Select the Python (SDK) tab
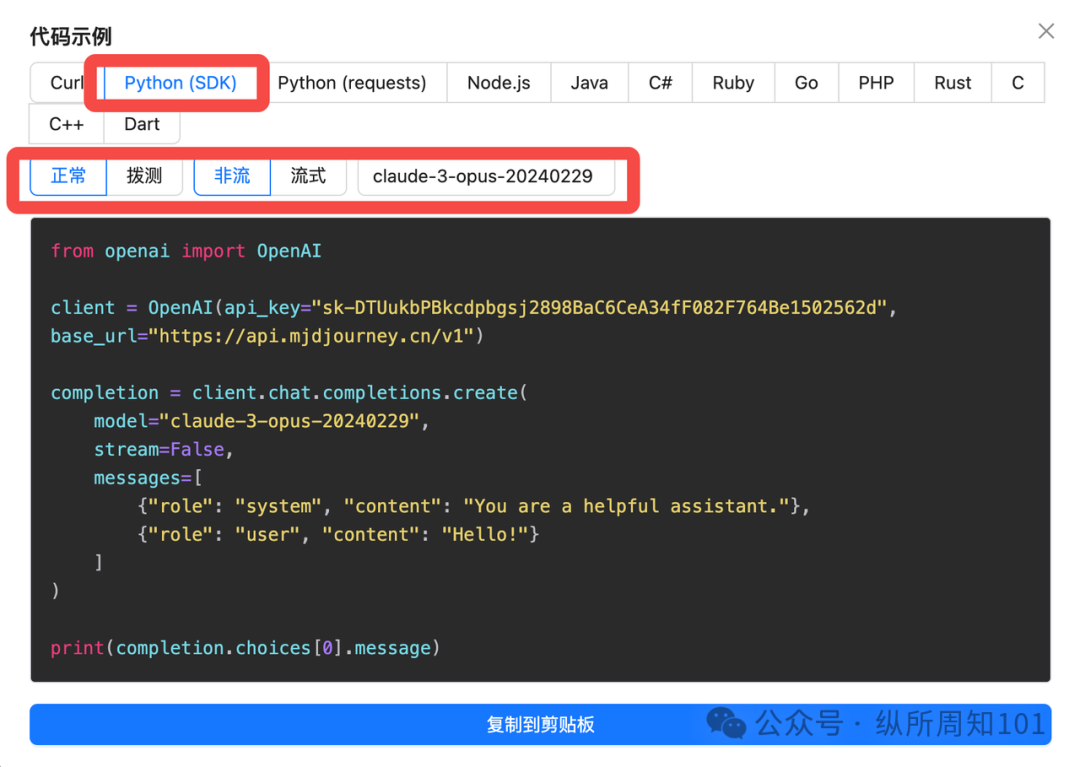 [180, 83]
